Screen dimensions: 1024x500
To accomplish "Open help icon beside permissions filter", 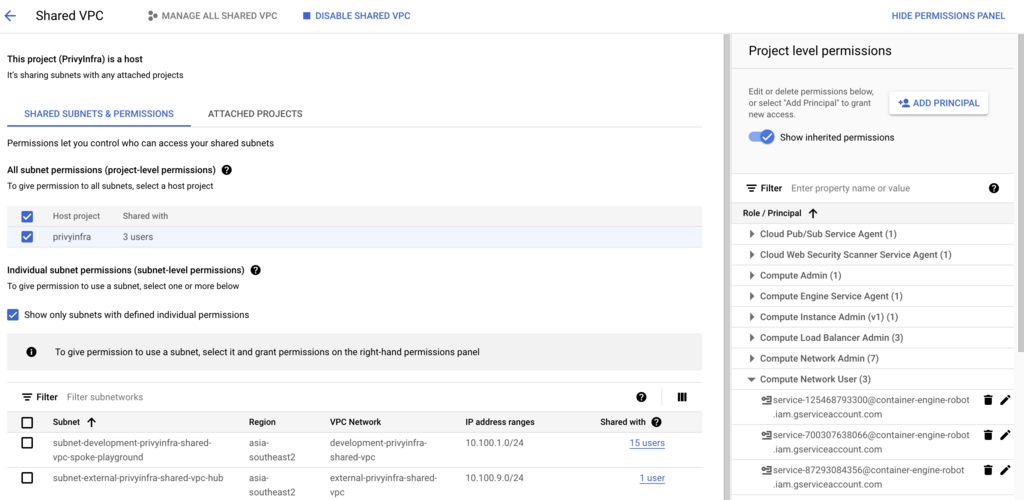I will coord(993,188).
